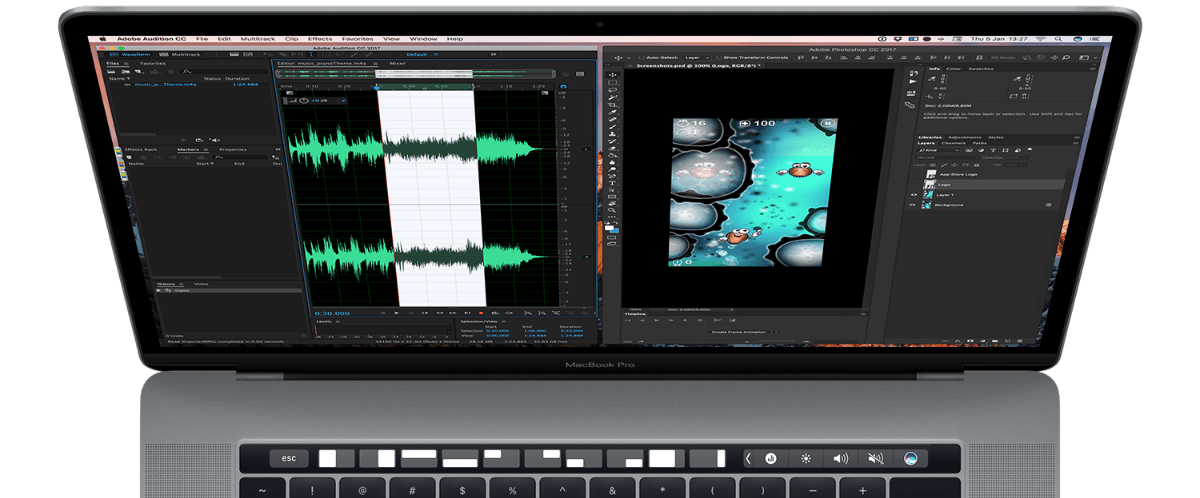Screen dimensions: 1200x498
Task: Hide the Background layer using its eye icon
Action: pyautogui.click(x=914, y=204)
